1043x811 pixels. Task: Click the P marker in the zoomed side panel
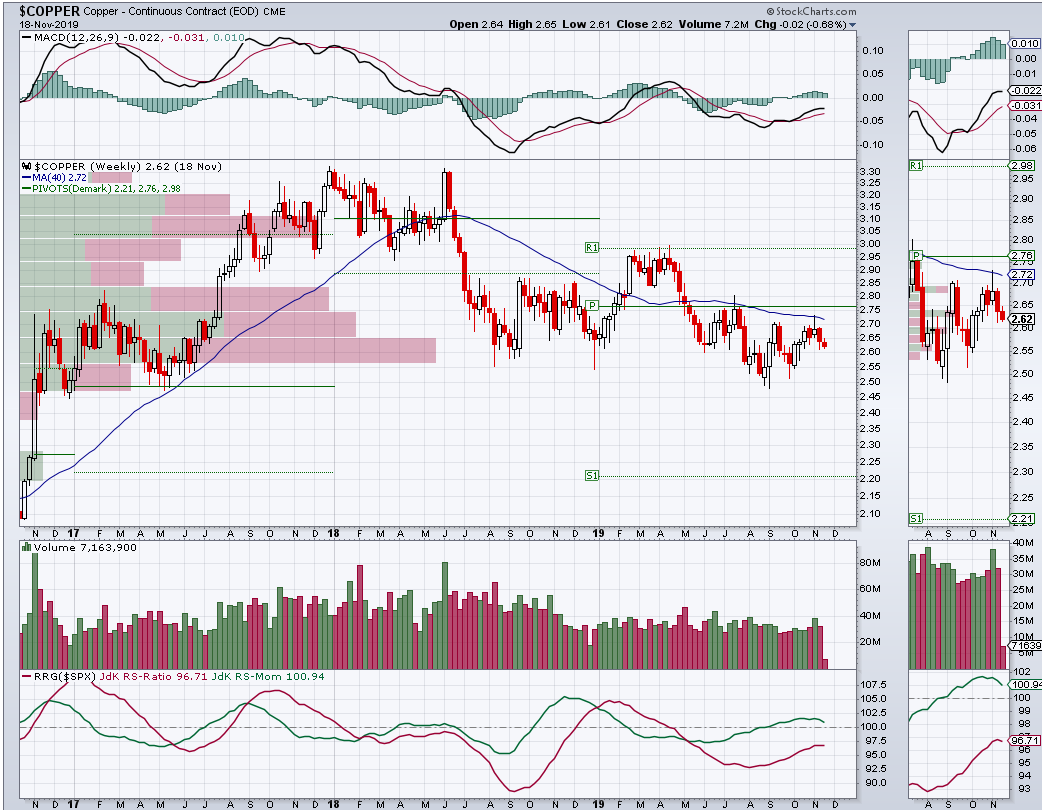coord(916,255)
